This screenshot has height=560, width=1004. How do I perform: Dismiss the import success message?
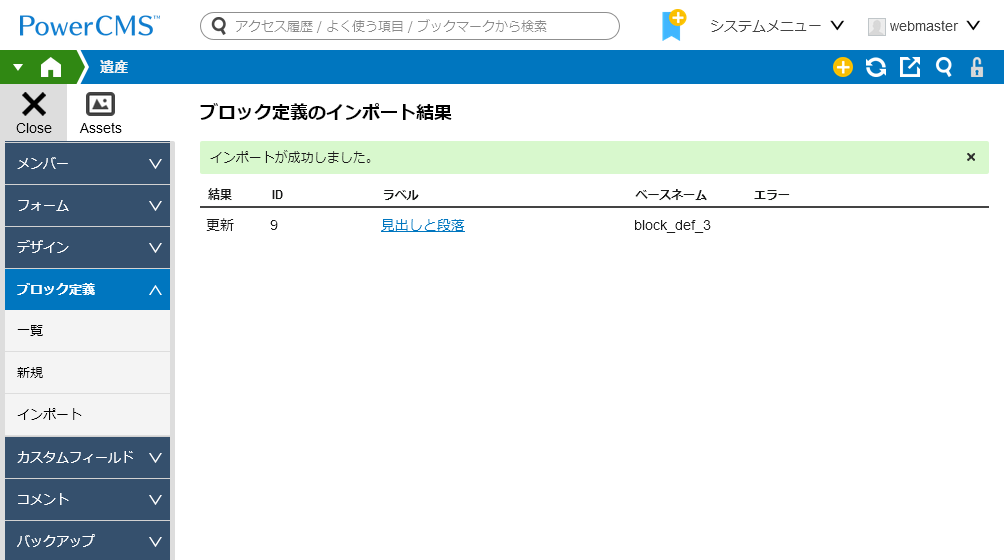point(971,157)
